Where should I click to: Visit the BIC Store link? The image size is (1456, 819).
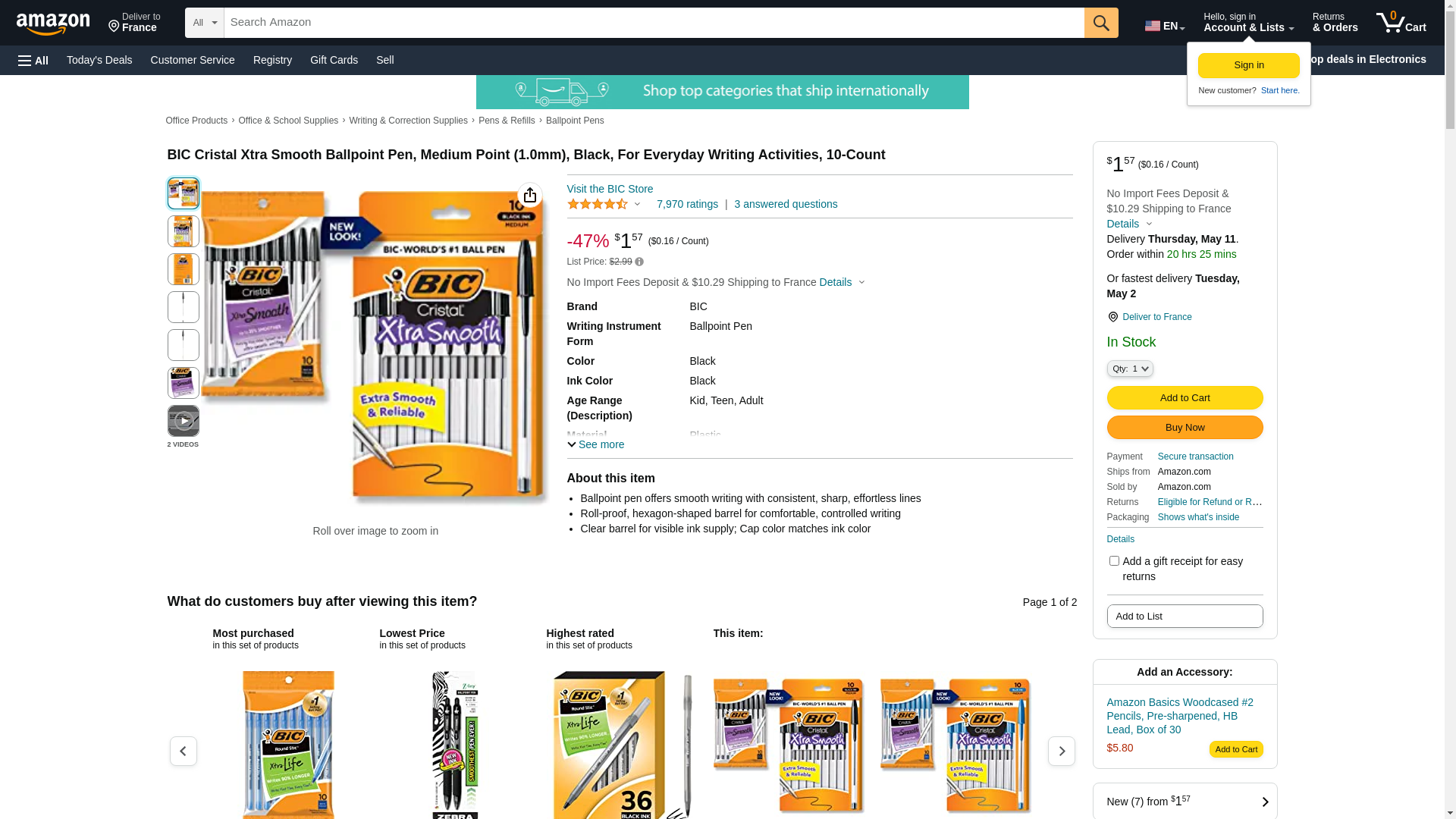610,189
